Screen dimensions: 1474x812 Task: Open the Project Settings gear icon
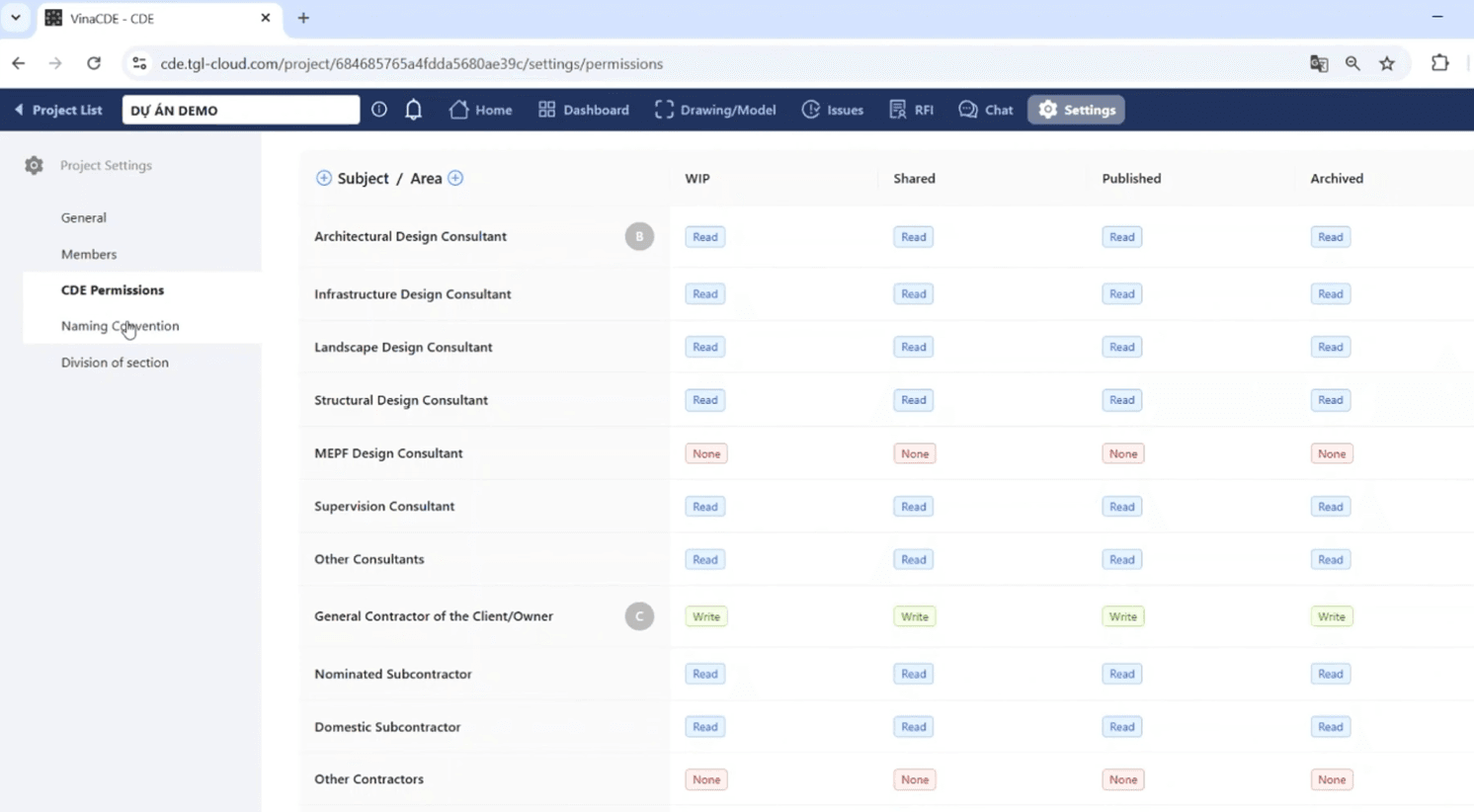coord(34,165)
